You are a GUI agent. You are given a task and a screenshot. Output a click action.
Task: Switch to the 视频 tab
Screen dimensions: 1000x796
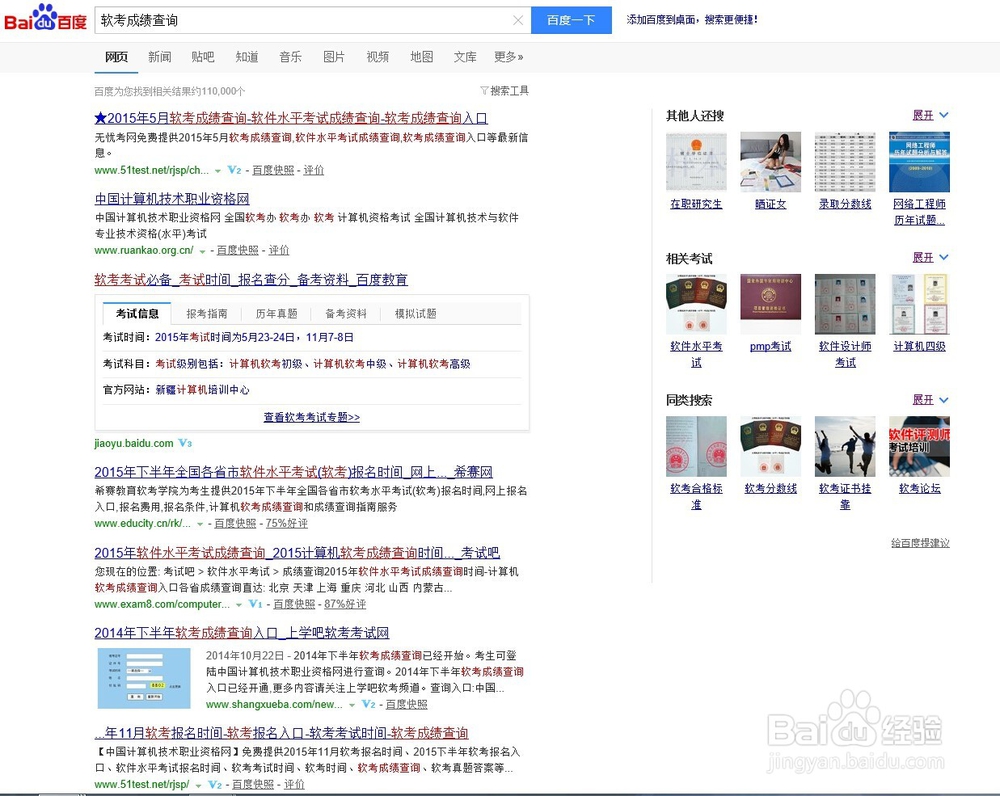[378, 57]
